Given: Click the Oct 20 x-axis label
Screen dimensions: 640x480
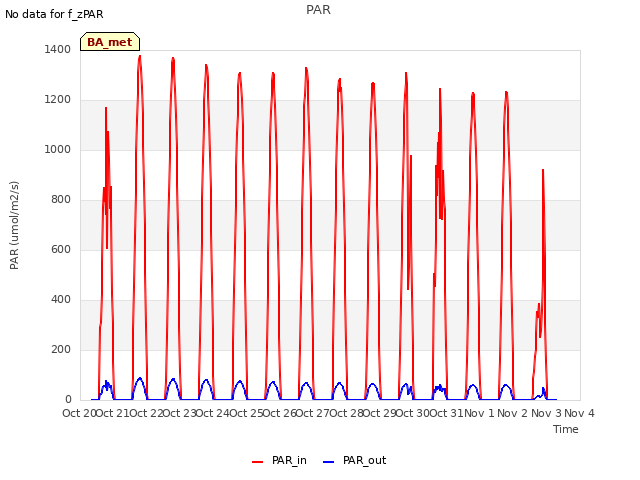Looking at the screenshot, I should (x=79, y=413).
